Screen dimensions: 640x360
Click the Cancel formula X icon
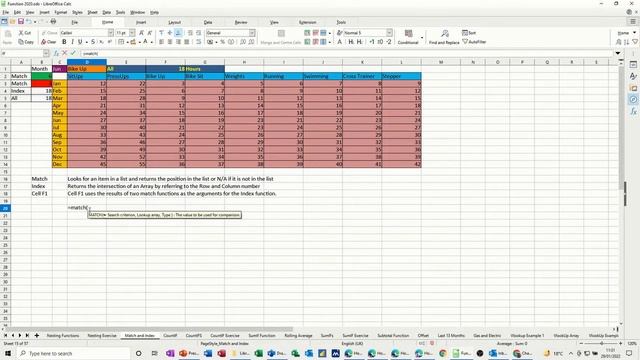(64, 53)
